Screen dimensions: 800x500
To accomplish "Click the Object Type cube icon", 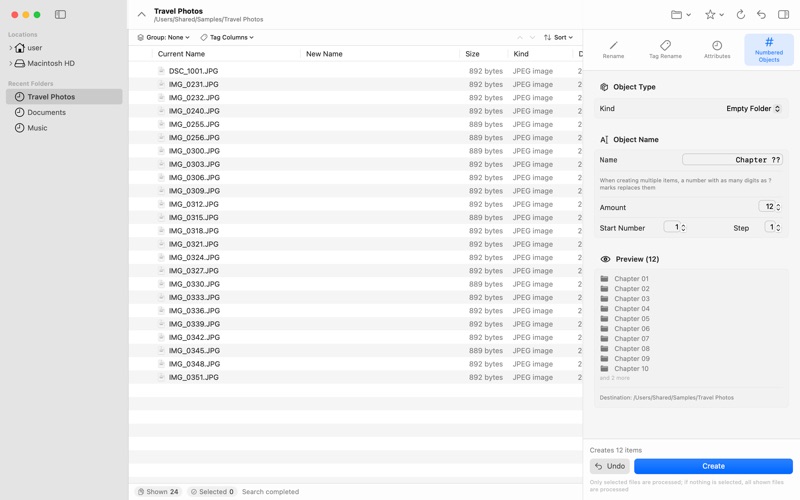I will coord(604,87).
